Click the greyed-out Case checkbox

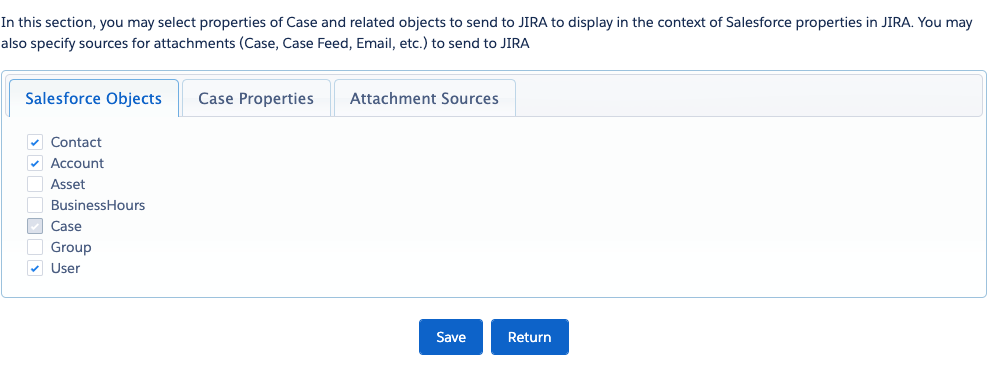[35, 226]
